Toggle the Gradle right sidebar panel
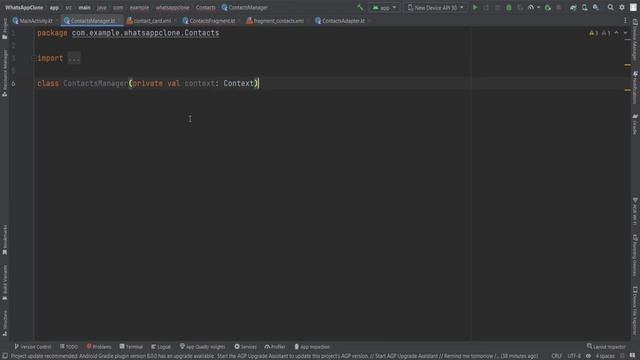640x360 pixels. [635, 124]
